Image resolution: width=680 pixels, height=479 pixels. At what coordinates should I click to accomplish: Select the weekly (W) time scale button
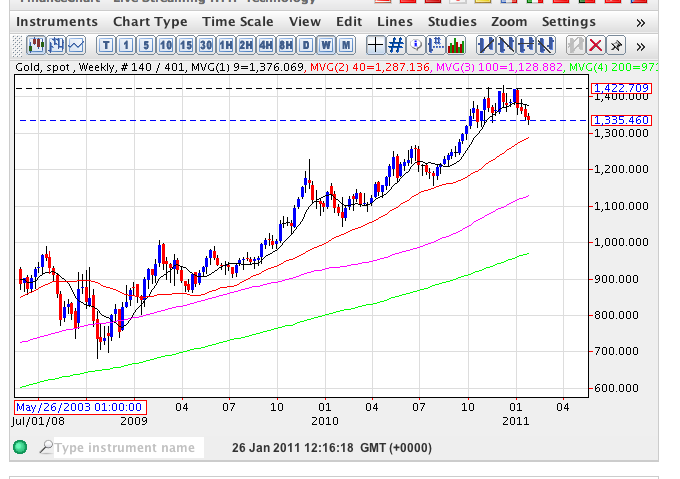coord(326,45)
